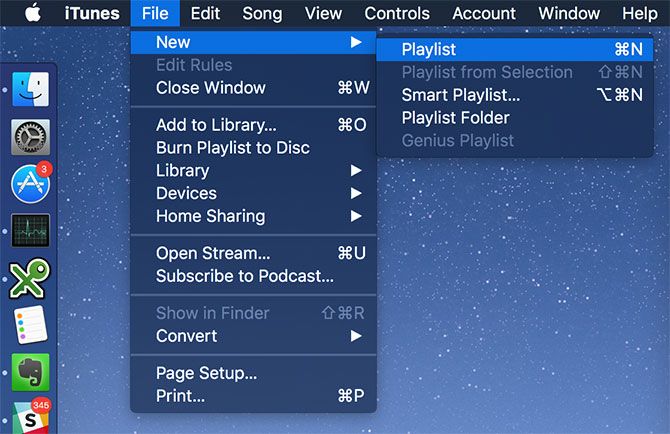
Task: Expand the Convert submenu
Action: click(x=186, y=336)
